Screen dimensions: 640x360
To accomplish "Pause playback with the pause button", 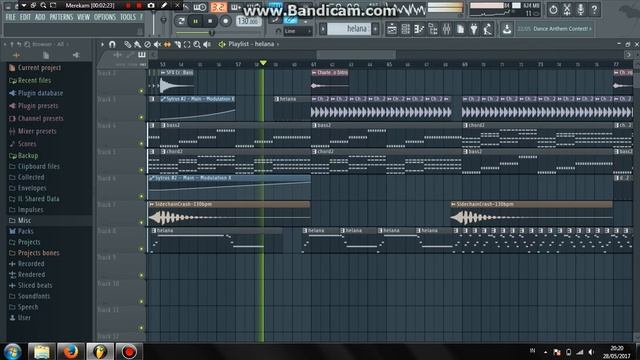I will click(196, 21).
